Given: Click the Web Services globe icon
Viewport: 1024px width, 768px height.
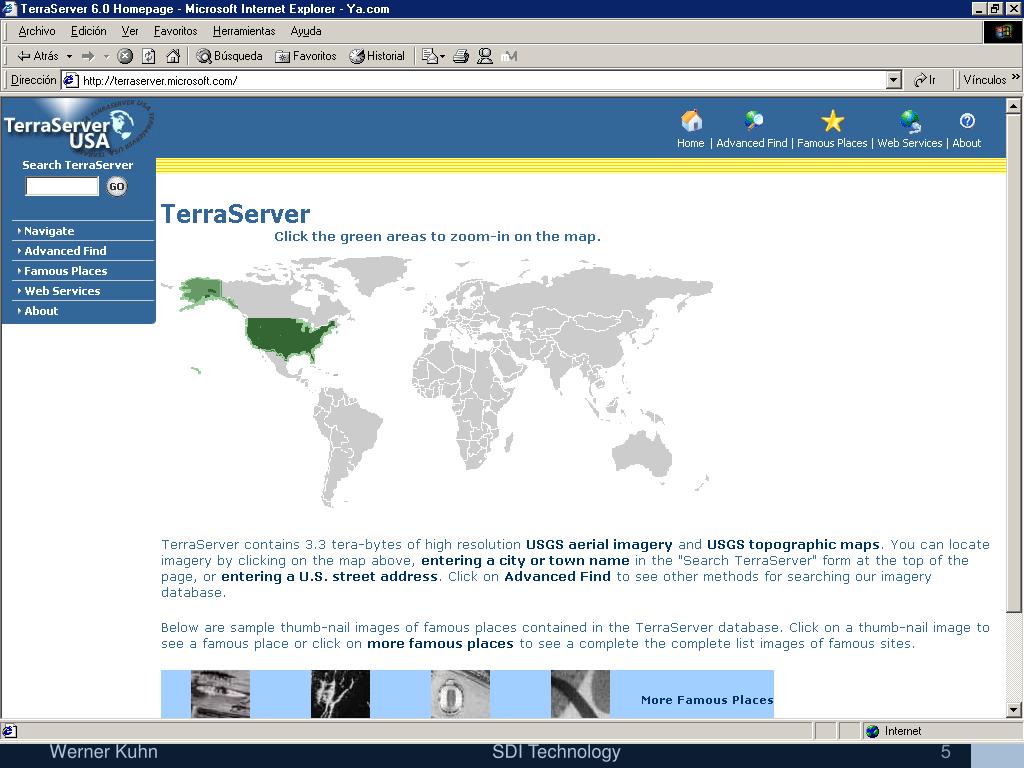Looking at the screenshot, I should click(x=910, y=121).
